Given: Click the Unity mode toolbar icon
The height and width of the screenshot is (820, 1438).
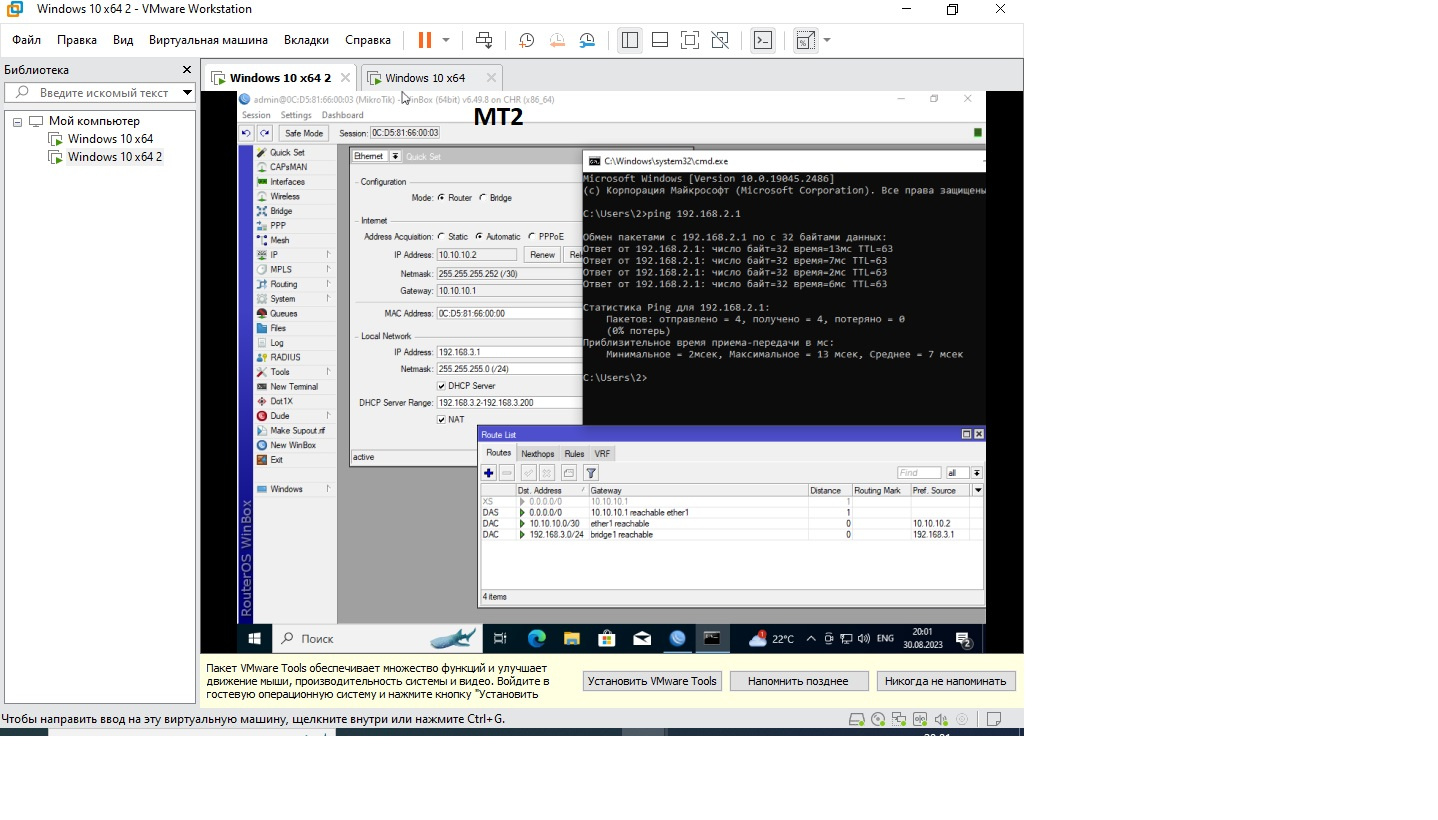Looking at the screenshot, I should click(720, 40).
